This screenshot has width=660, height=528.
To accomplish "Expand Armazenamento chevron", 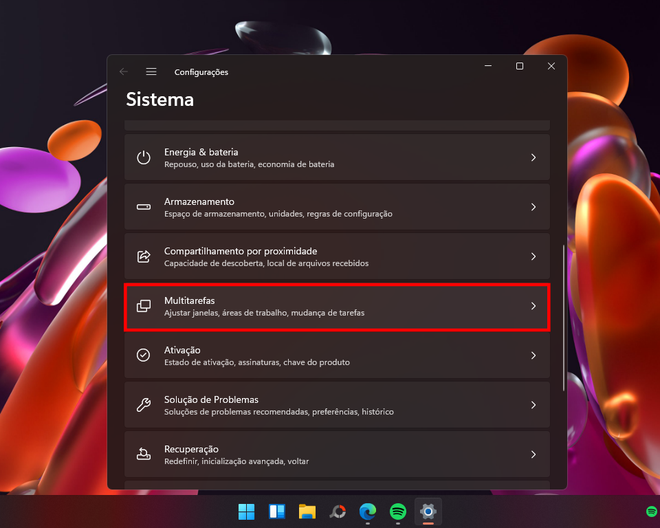I will tap(533, 207).
